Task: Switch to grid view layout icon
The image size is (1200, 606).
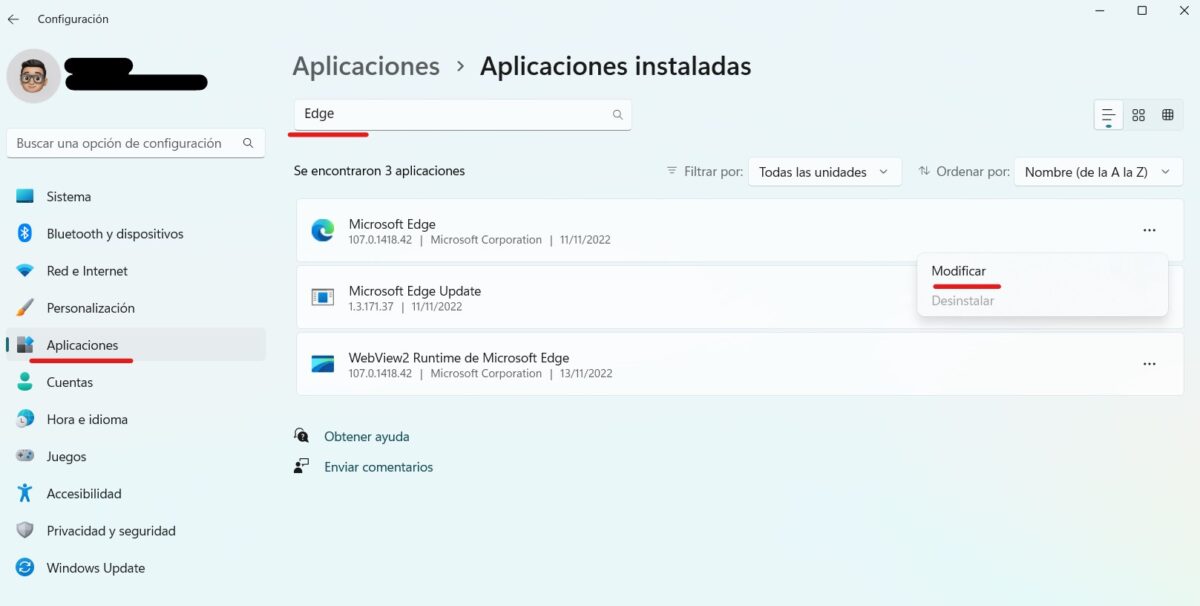Action: (1138, 116)
